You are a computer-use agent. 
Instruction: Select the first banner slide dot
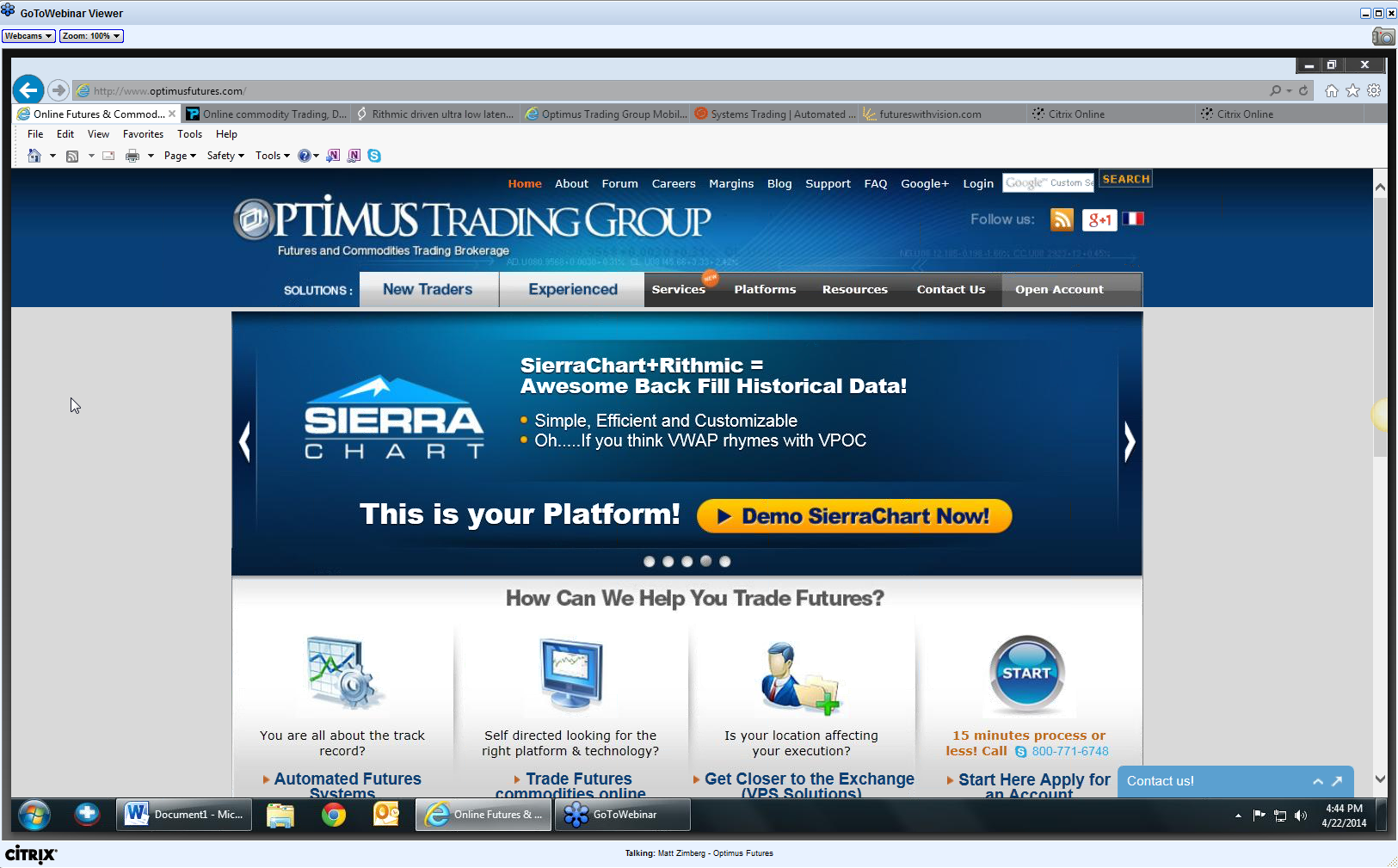tap(649, 562)
